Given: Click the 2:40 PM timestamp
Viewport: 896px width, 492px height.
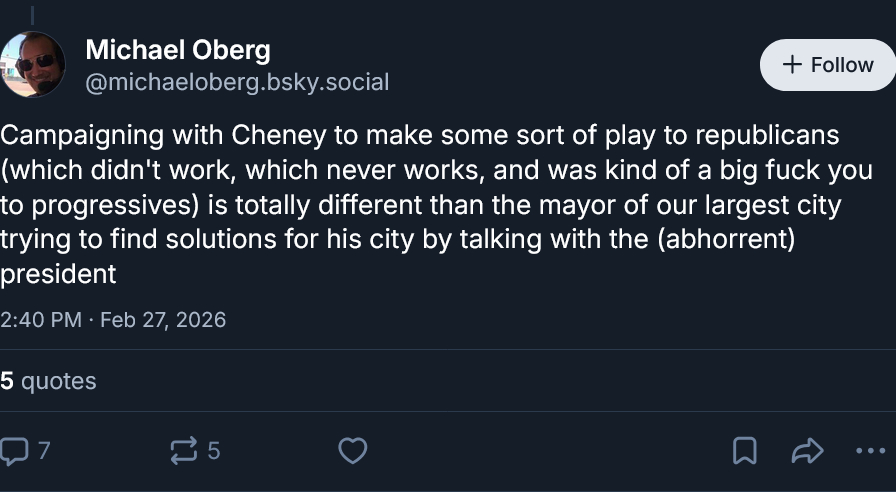Looking at the screenshot, I should (41, 320).
